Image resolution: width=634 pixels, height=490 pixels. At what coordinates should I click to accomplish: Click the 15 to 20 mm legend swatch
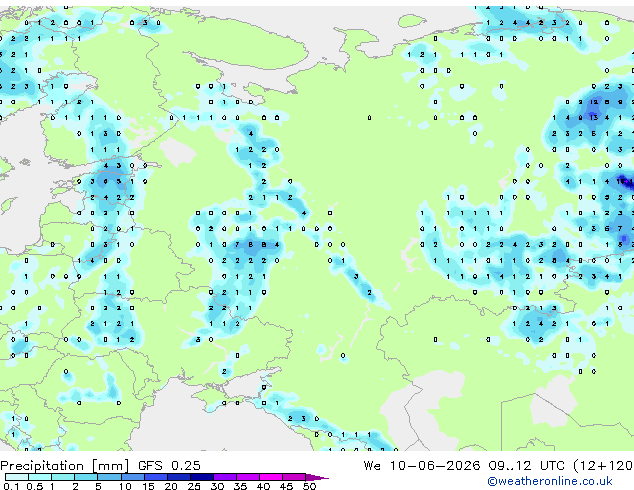[x=156, y=477]
